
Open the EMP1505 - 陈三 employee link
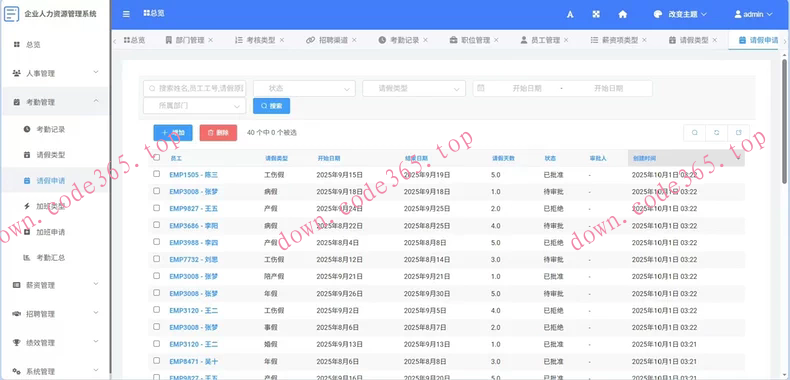[193, 175]
